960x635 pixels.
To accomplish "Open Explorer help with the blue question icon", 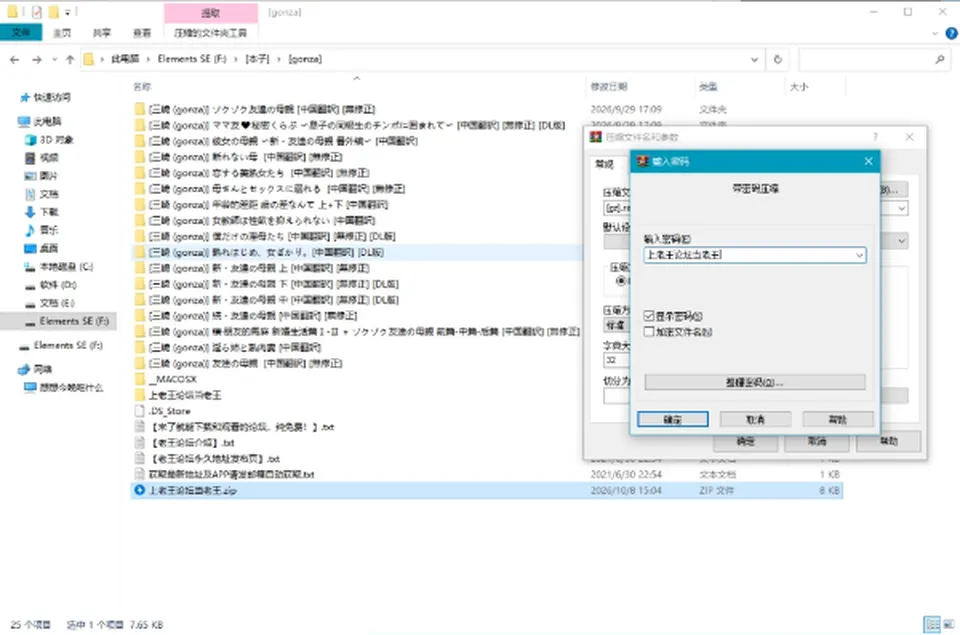I will coord(951,33).
